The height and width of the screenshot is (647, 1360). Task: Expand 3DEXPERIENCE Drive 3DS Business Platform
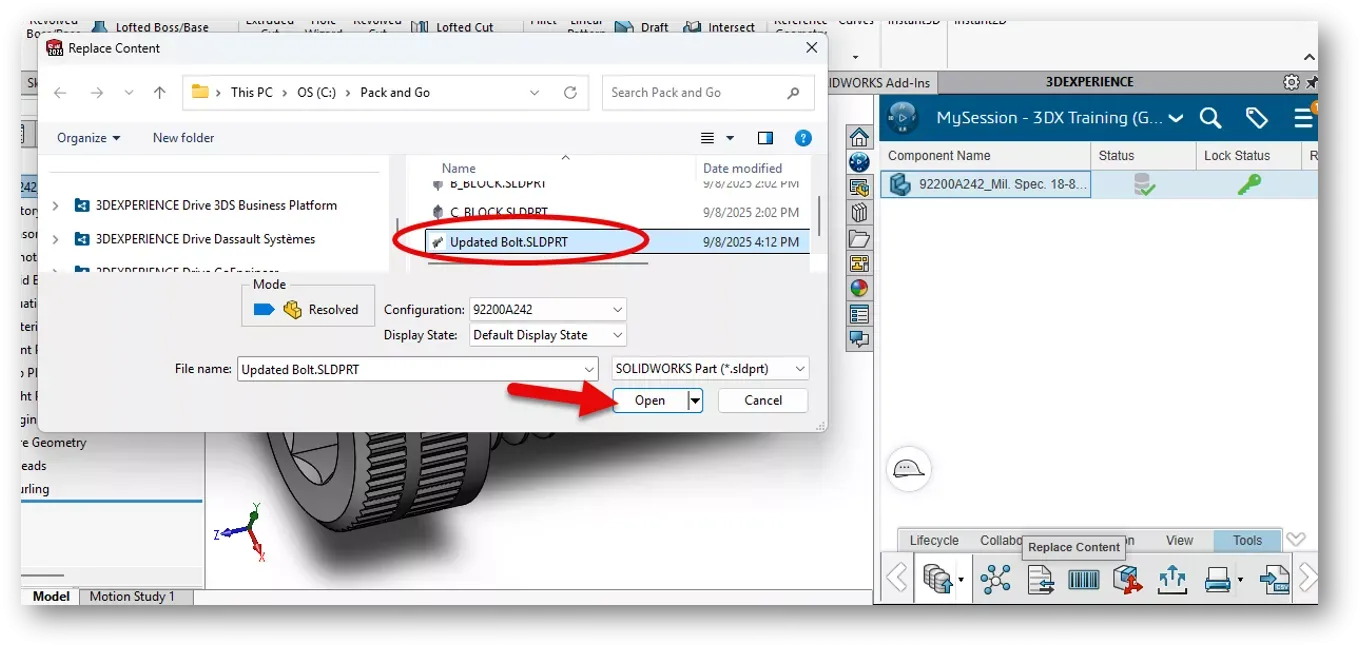pos(55,205)
